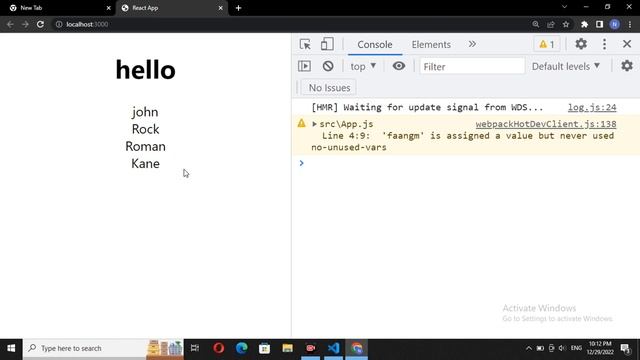The image size is (640, 360).
Task: Go forward in browser history
Action: tap(25, 24)
